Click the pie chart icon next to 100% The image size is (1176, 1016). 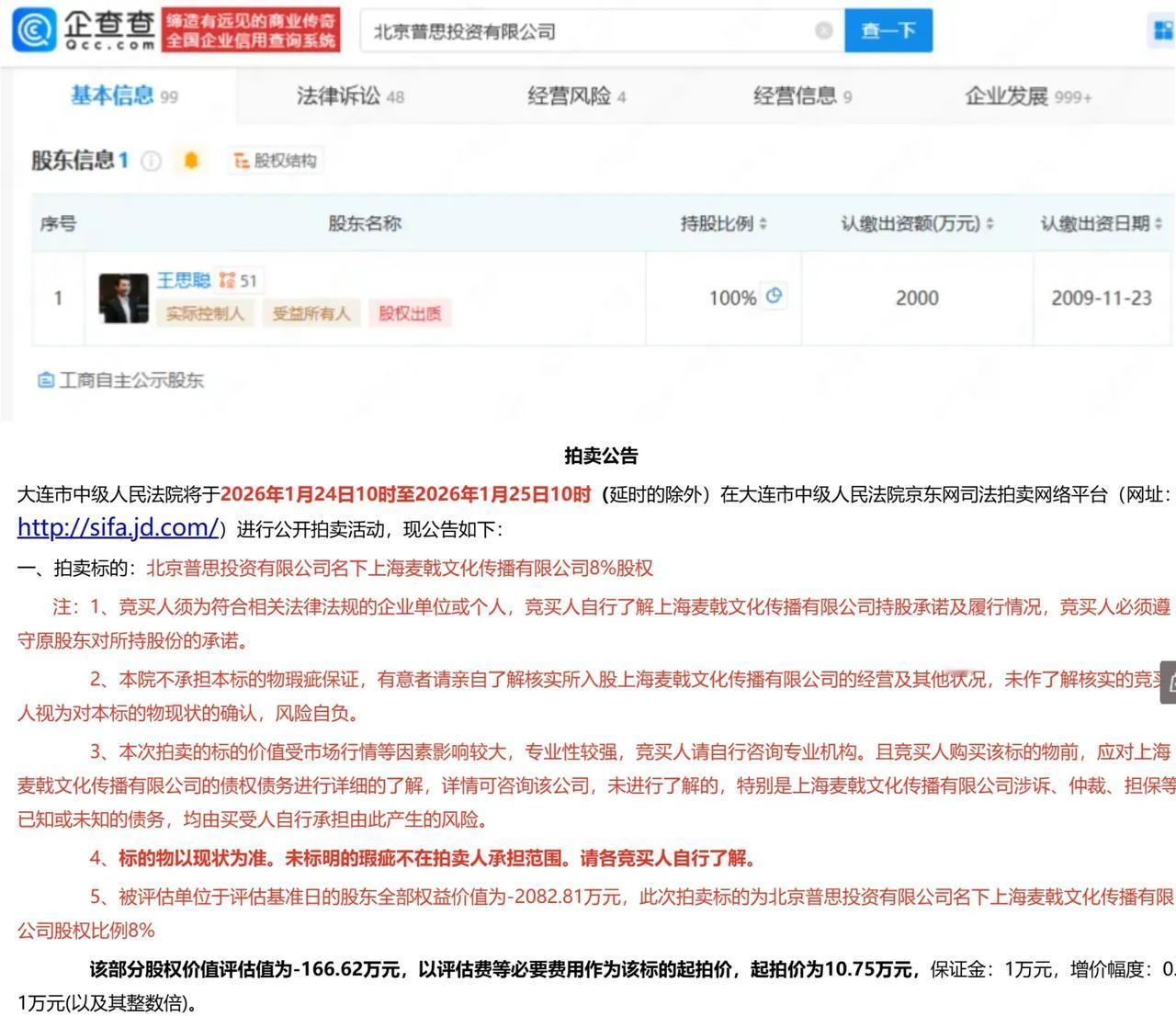click(x=774, y=296)
